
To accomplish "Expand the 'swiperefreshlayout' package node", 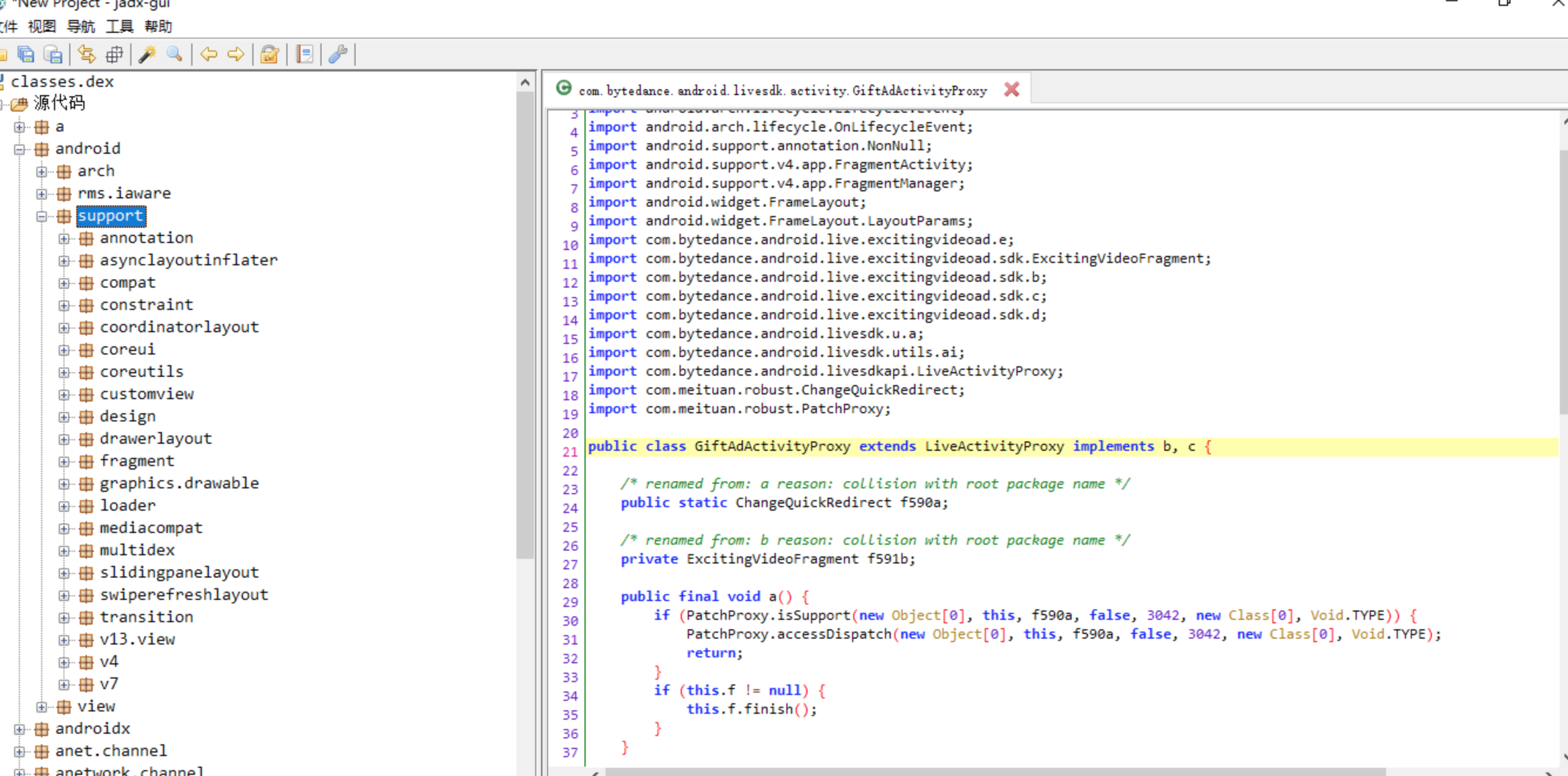I will tap(64, 596).
